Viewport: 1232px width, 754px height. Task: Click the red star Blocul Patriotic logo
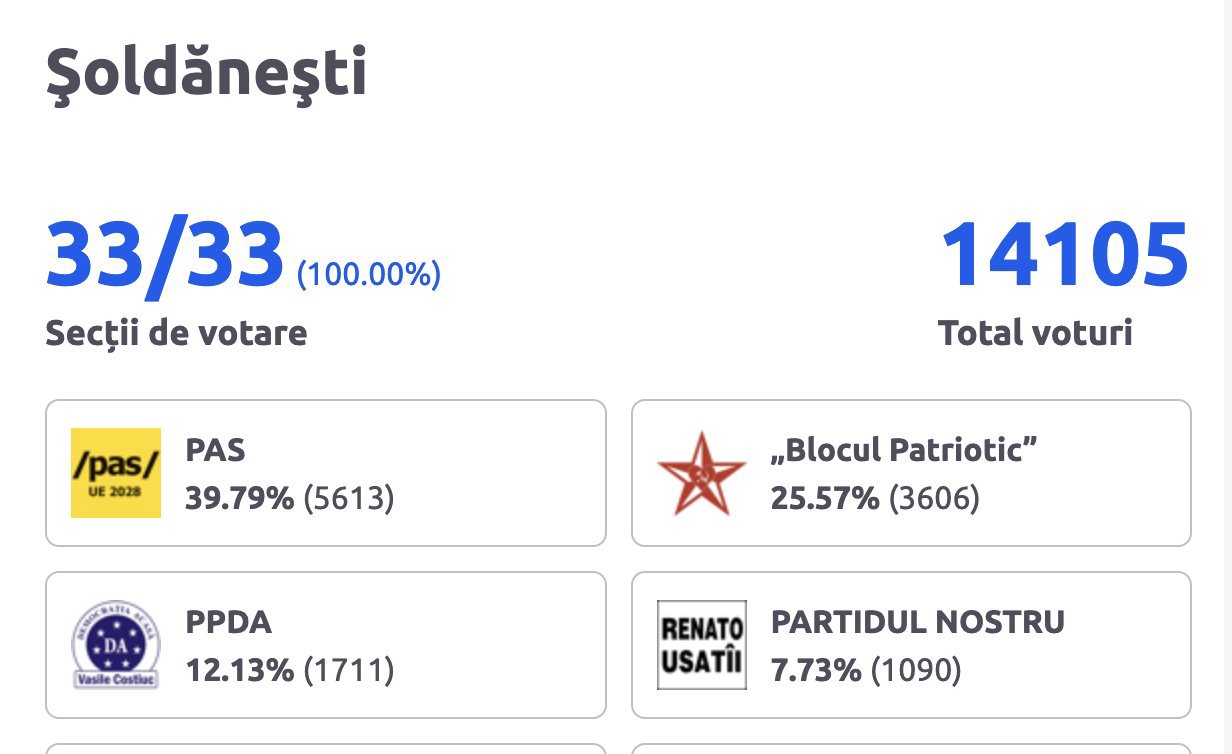tap(701, 473)
